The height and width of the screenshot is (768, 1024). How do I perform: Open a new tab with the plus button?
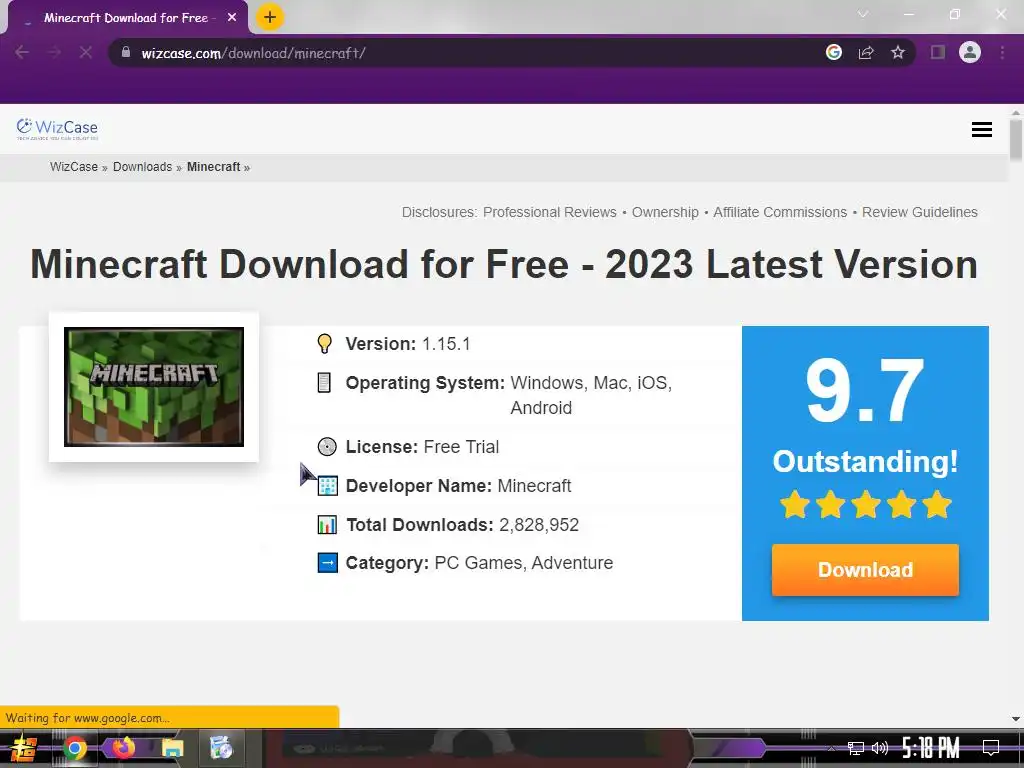click(x=270, y=17)
